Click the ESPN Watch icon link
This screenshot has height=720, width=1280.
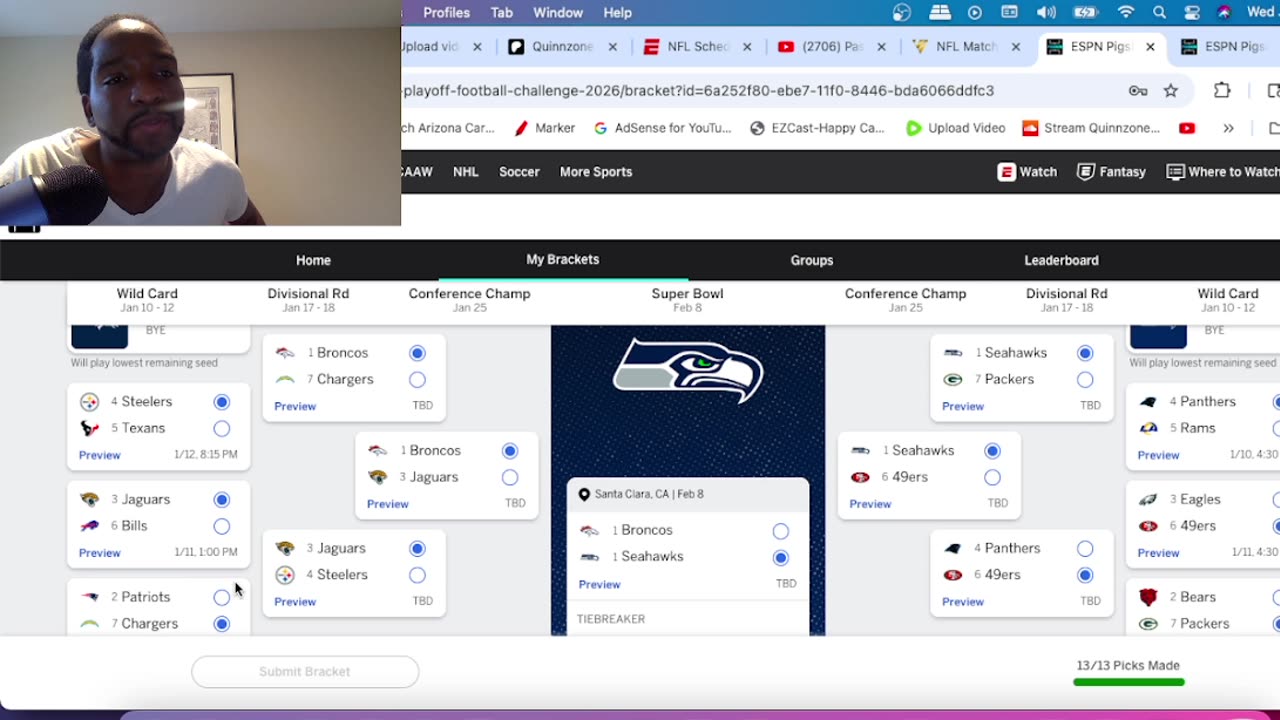click(1028, 172)
